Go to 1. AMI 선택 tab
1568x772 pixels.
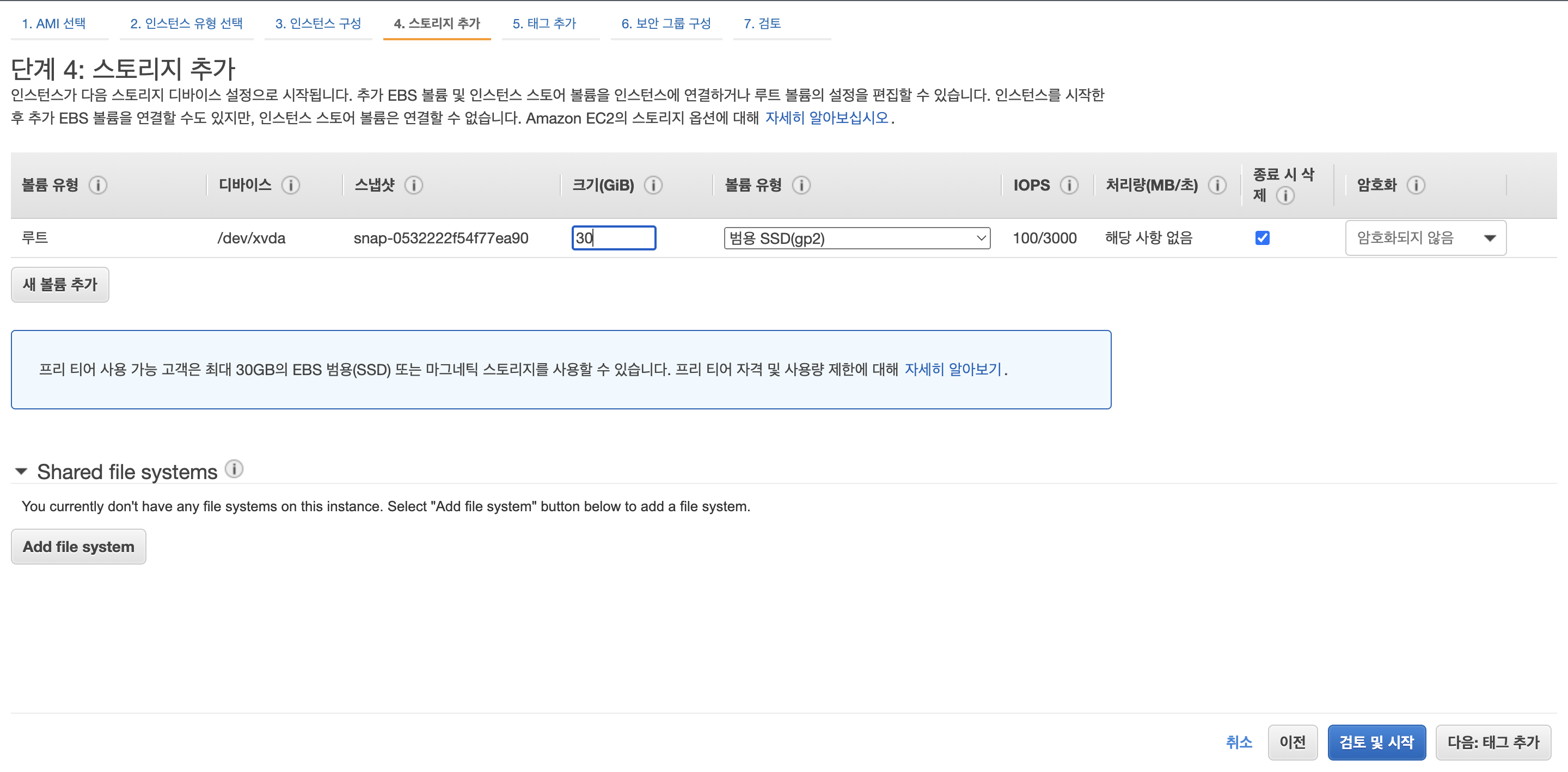click(x=53, y=24)
